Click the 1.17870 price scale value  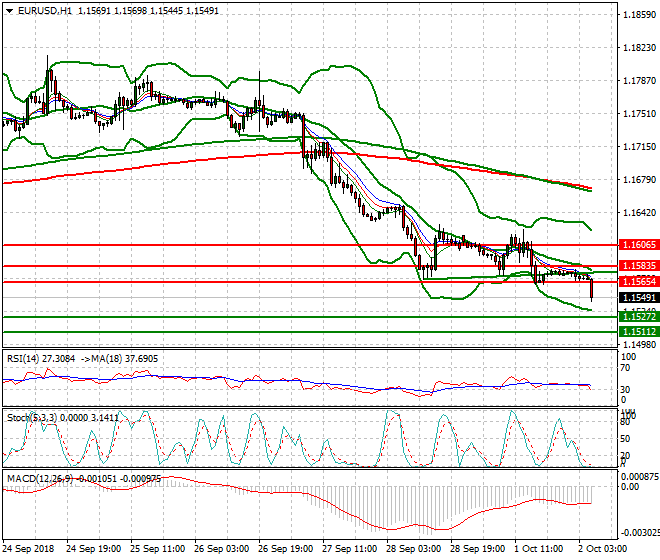point(639,80)
